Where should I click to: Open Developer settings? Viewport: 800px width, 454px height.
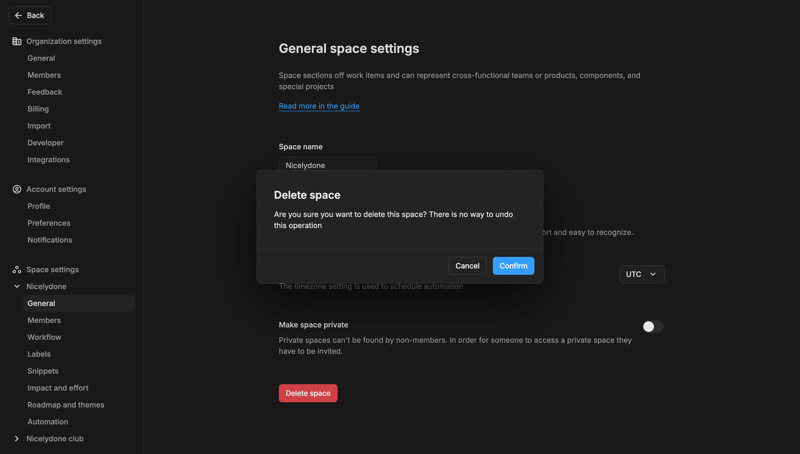pyautogui.click(x=45, y=143)
